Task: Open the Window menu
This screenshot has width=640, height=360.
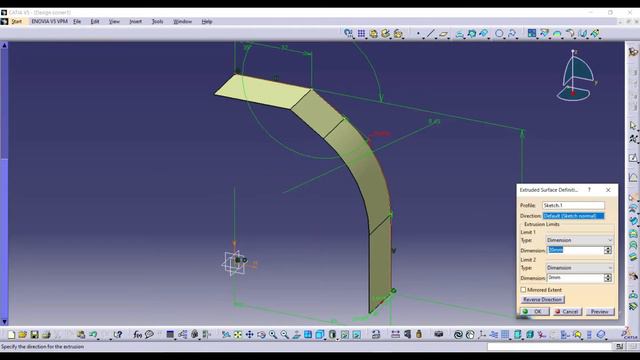Action: click(182, 21)
